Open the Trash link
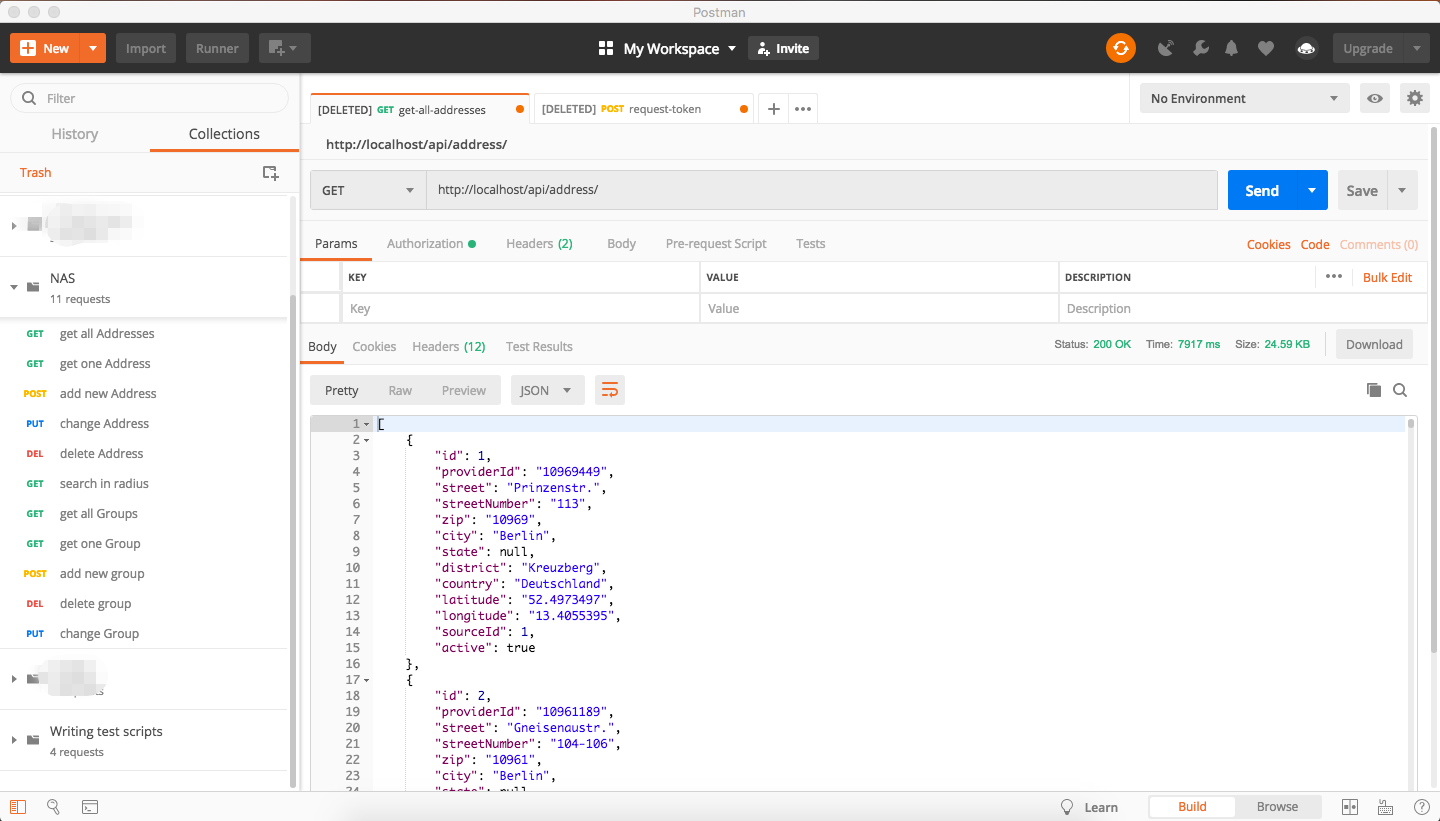Image resolution: width=1440 pixels, height=821 pixels. [x=35, y=172]
